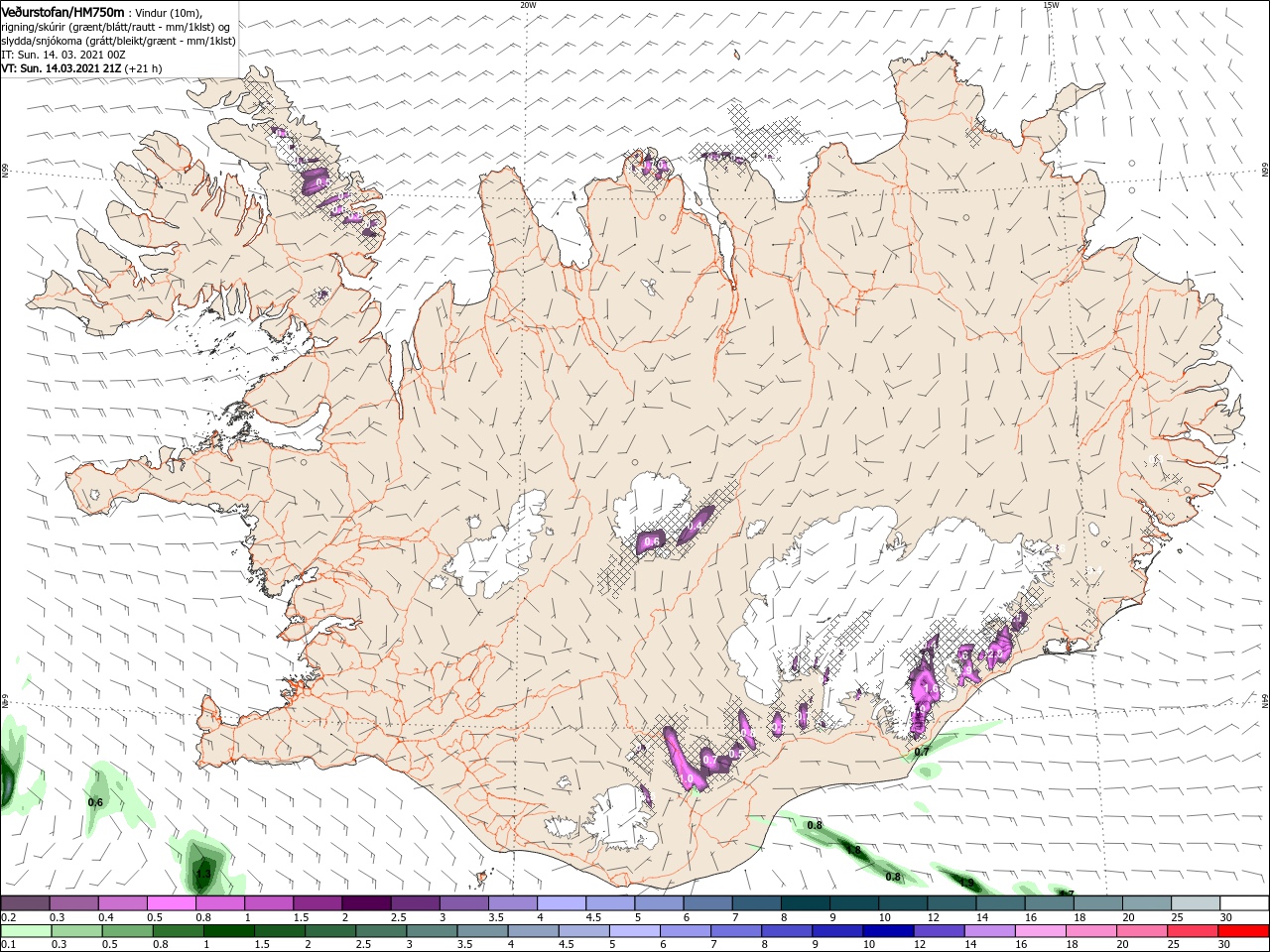This screenshot has width=1270, height=952.
Task: Click the 1.3 value on the dark green southwest cell
Action: point(202,874)
